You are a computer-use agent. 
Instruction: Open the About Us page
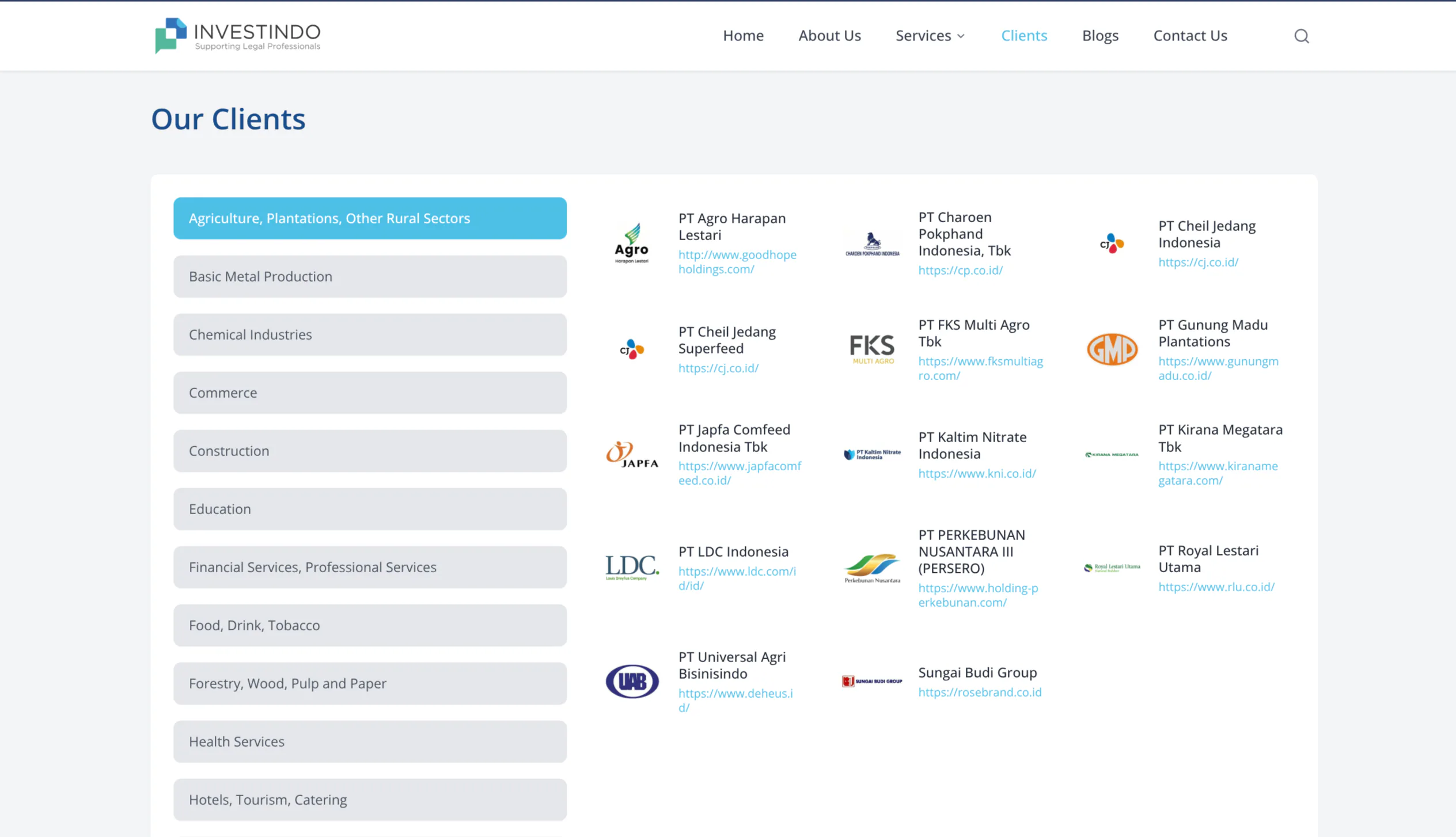tap(829, 36)
